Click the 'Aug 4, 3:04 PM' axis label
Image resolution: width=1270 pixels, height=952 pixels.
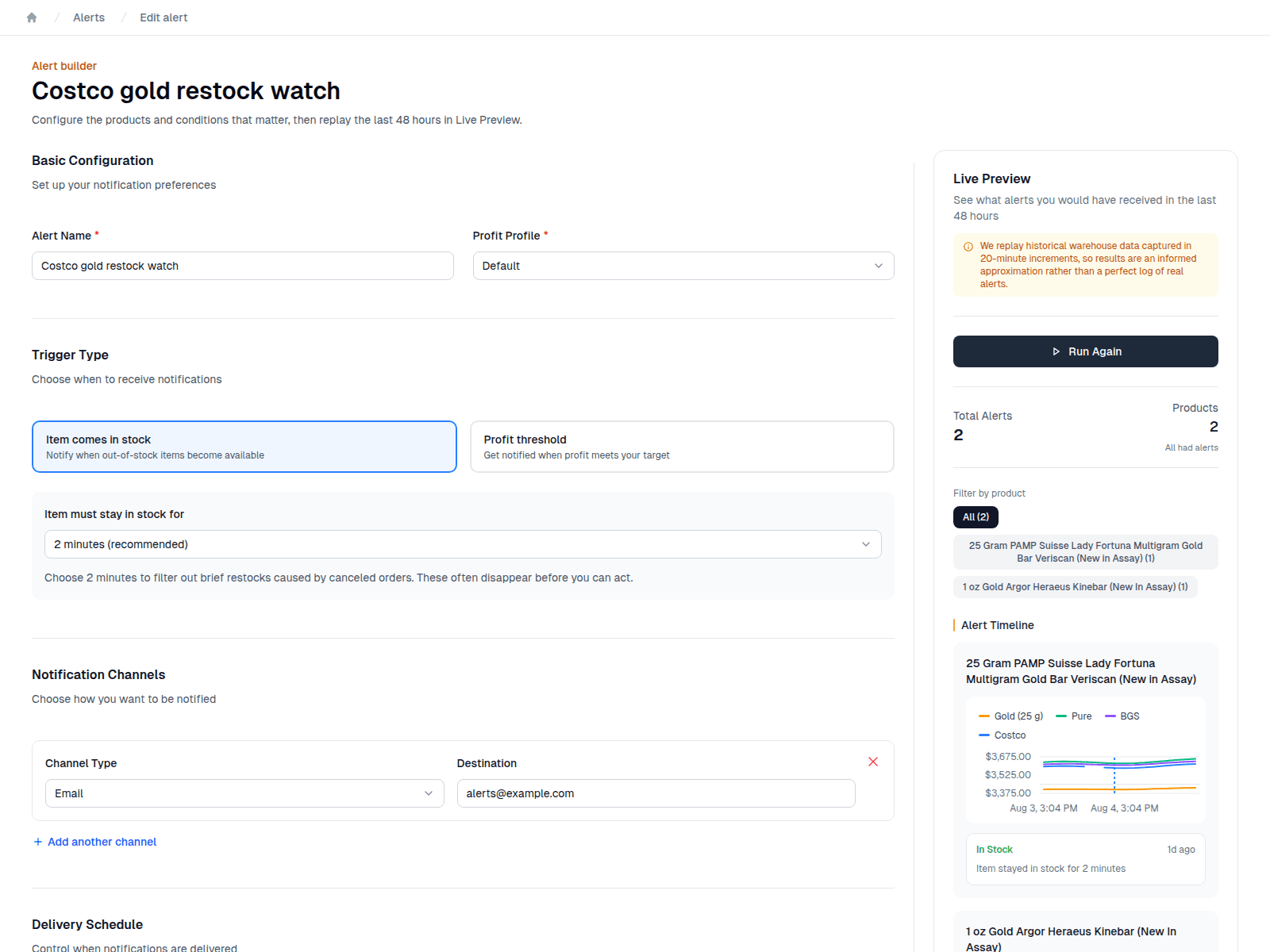(1125, 808)
